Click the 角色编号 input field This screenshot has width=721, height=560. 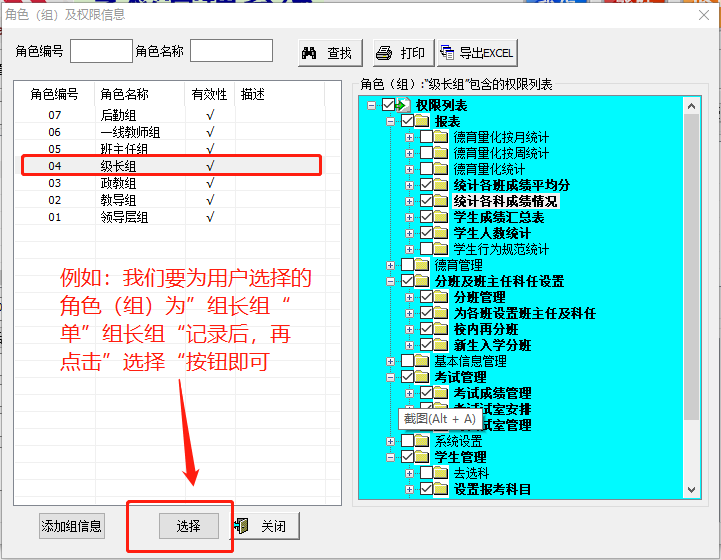click(x=101, y=51)
